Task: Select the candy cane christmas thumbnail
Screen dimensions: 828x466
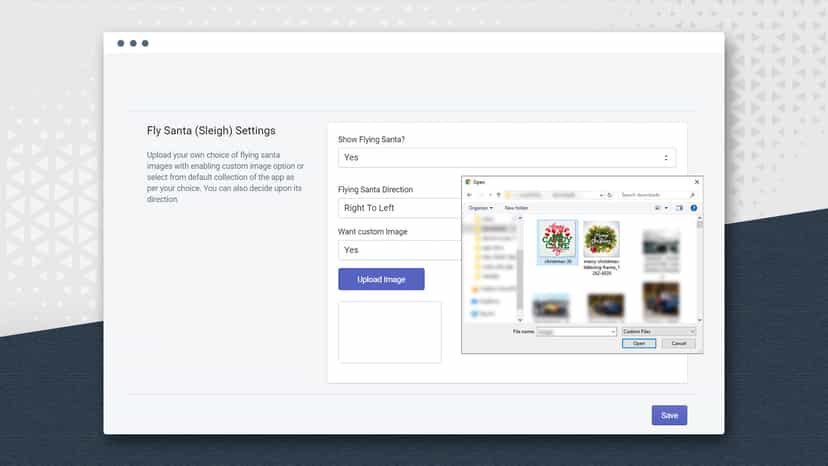Action: [558, 243]
